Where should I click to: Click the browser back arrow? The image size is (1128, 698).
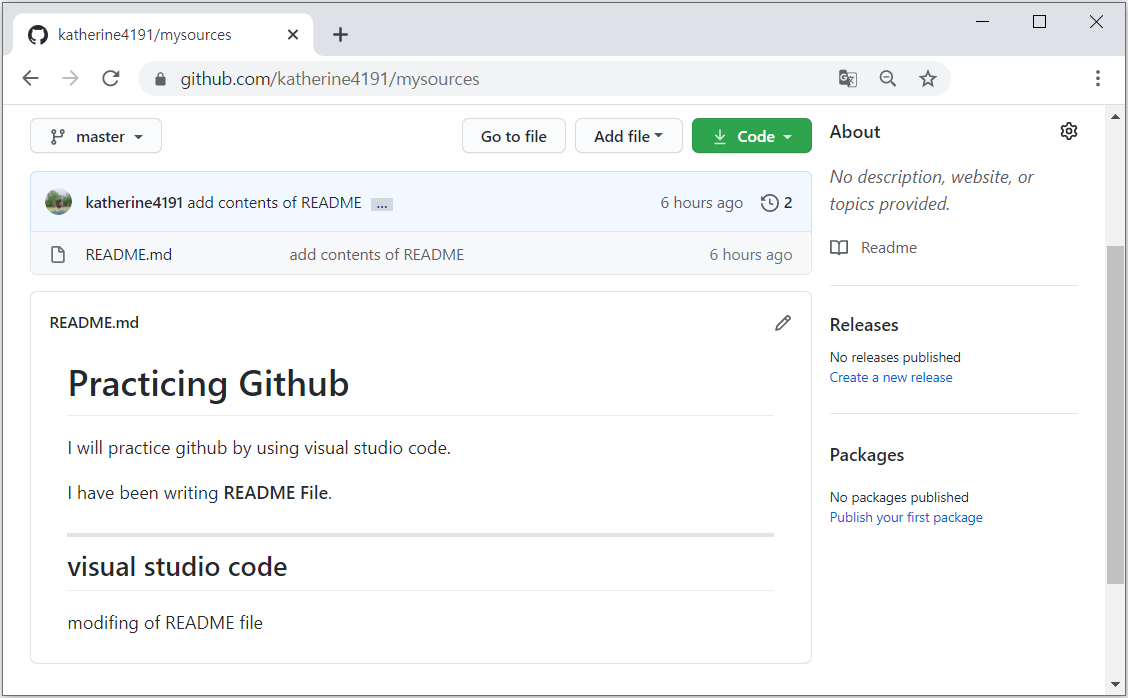(30, 78)
